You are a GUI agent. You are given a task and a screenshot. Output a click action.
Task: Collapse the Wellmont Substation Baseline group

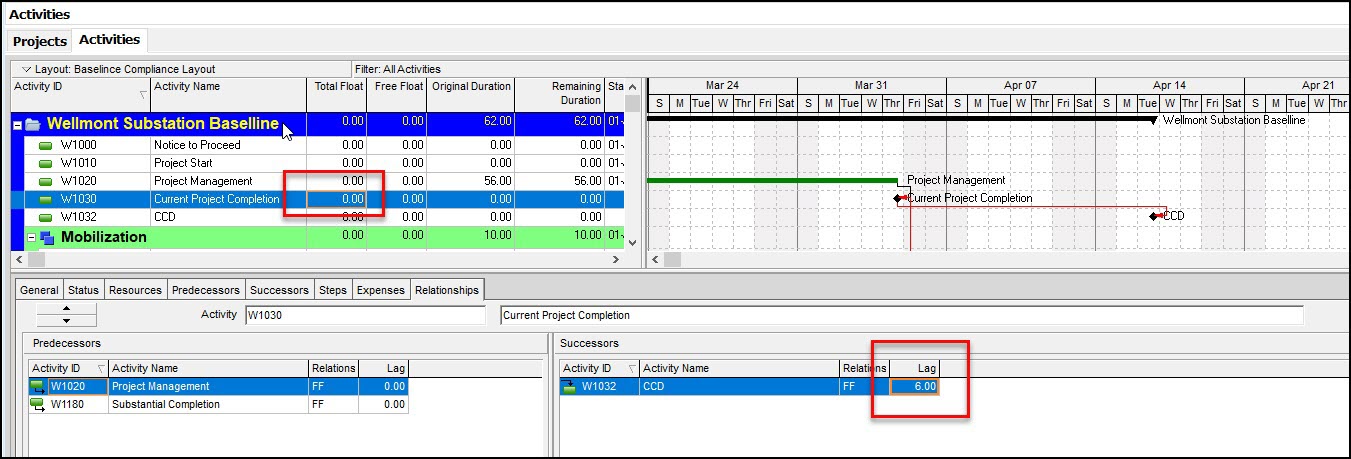(17, 125)
